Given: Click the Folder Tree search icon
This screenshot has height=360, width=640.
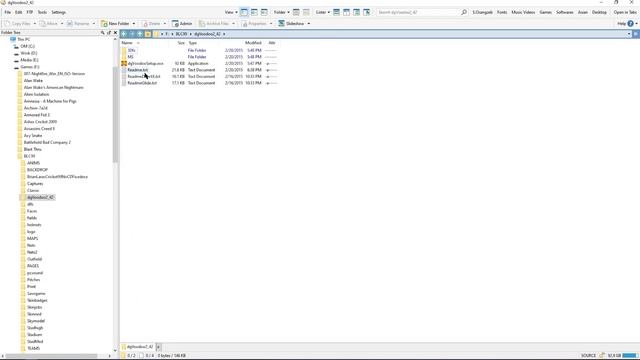Looking at the screenshot, I should [x=102, y=32].
